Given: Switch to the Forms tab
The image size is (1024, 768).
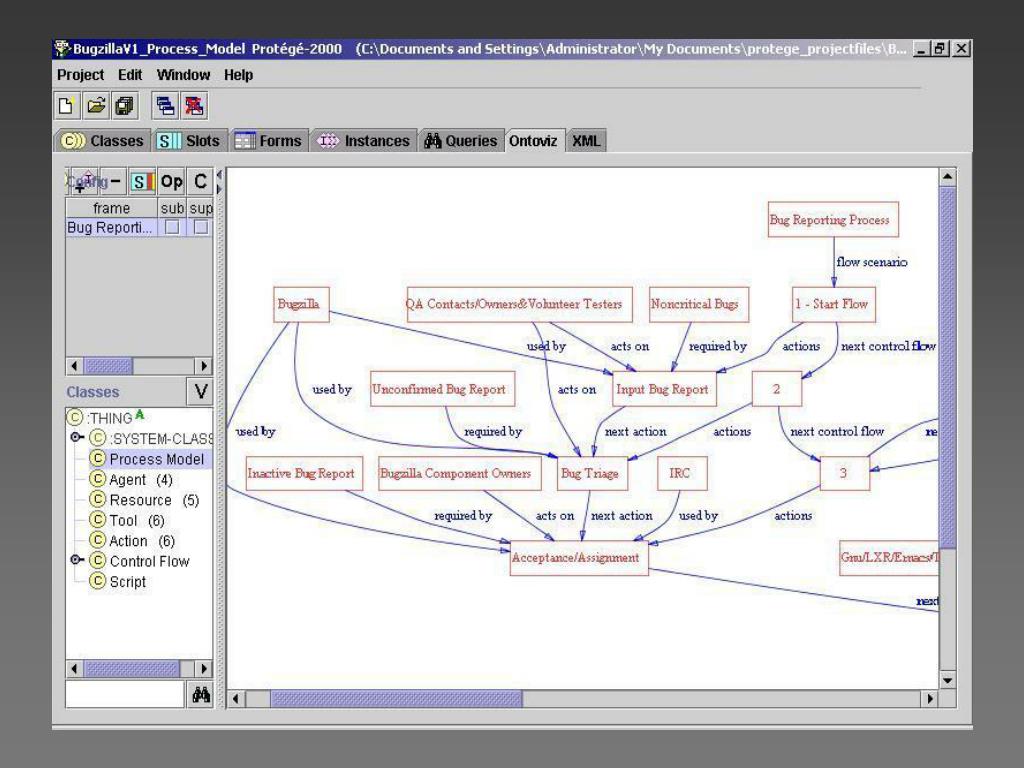Looking at the screenshot, I should pyautogui.click(x=268, y=140).
